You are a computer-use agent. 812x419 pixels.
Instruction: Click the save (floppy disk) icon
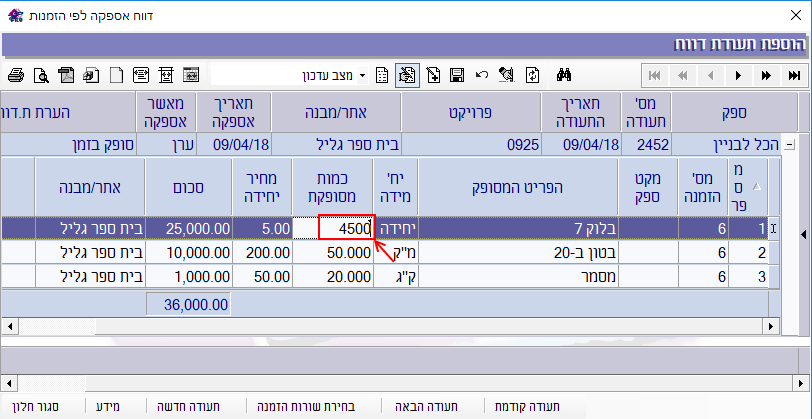457,75
